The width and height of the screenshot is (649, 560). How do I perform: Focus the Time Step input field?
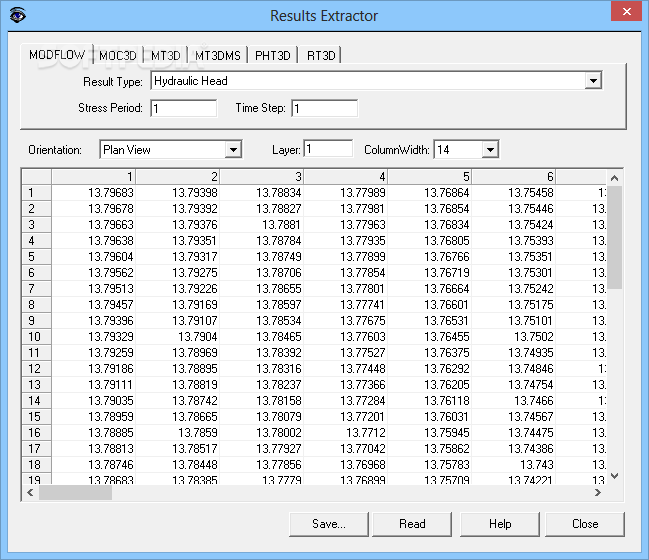(x=324, y=108)
